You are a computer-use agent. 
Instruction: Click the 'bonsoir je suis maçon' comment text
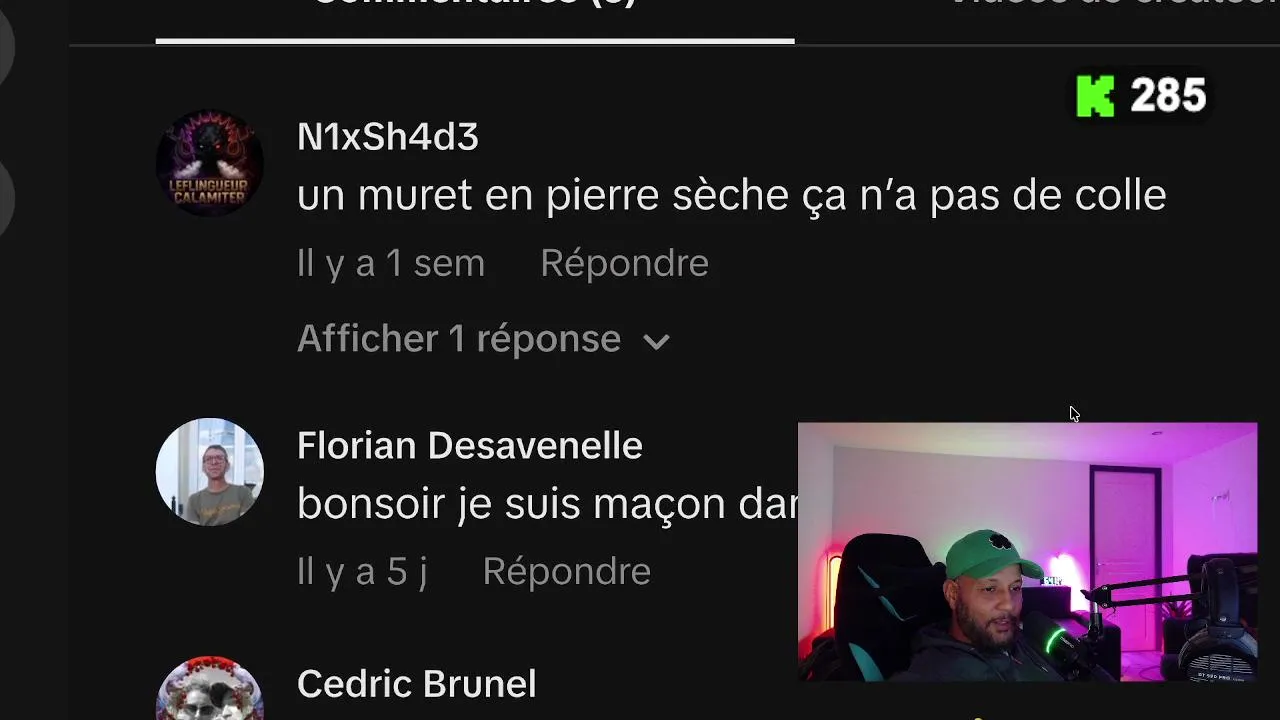point(547,503)
